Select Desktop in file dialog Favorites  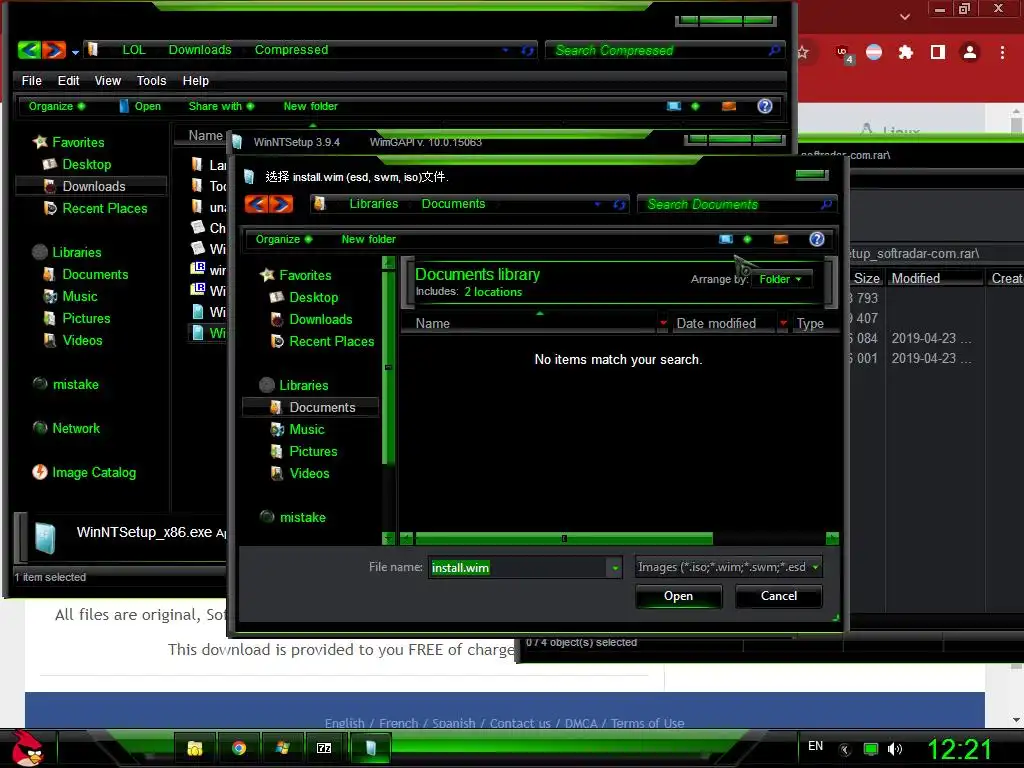click(313, 297)
